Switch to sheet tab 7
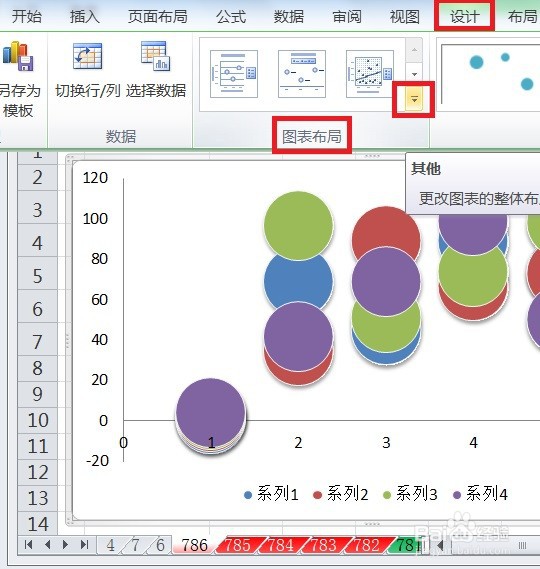This screenshot has width=540, height=569. (135, 545)
